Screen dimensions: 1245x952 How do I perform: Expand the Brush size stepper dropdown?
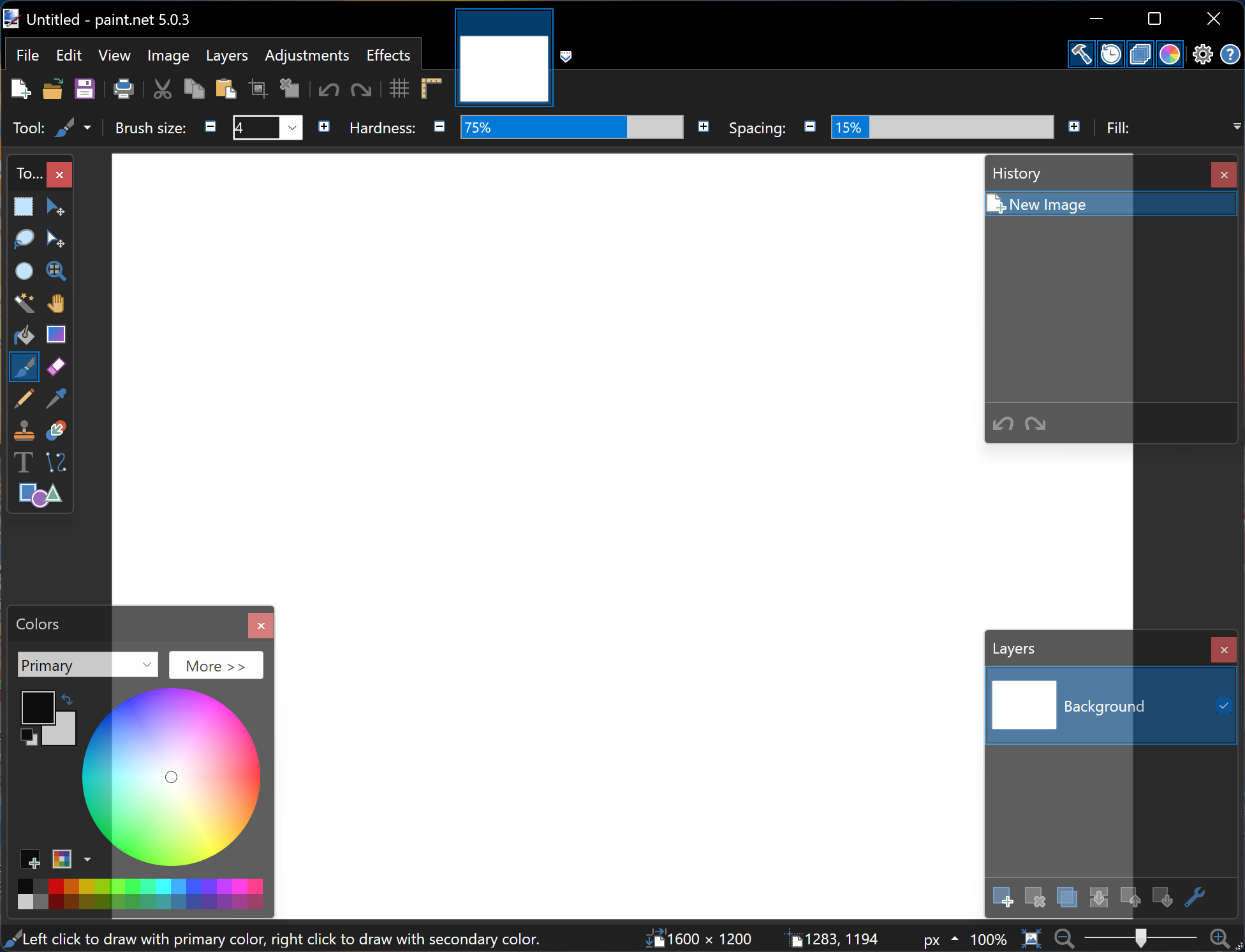[291, 127]
